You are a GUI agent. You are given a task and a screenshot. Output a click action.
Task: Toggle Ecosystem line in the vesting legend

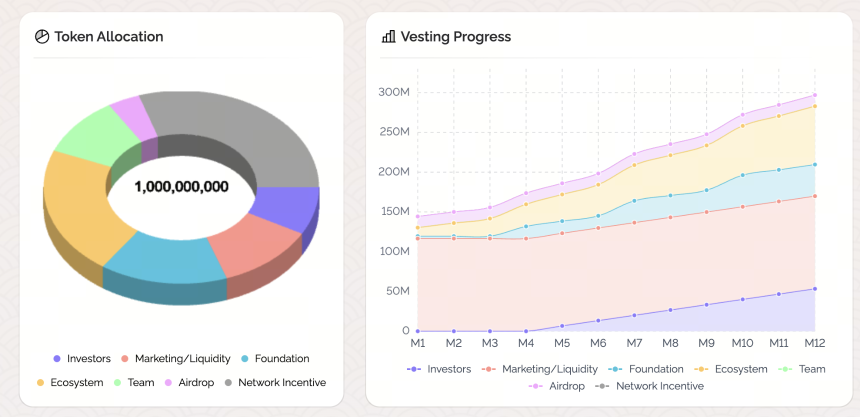click(x=730, y=369)
